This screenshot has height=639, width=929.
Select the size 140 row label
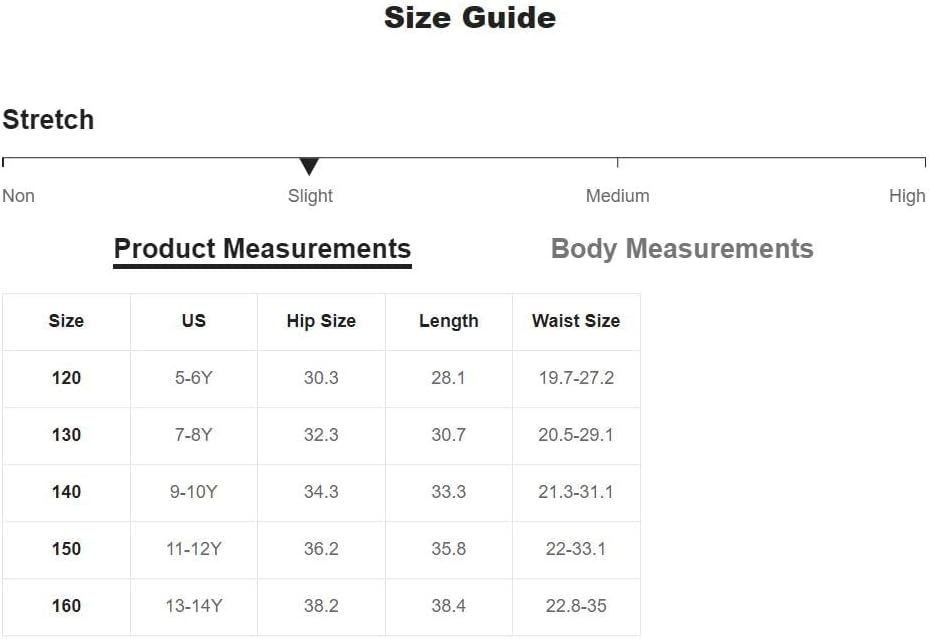(66, 492)
